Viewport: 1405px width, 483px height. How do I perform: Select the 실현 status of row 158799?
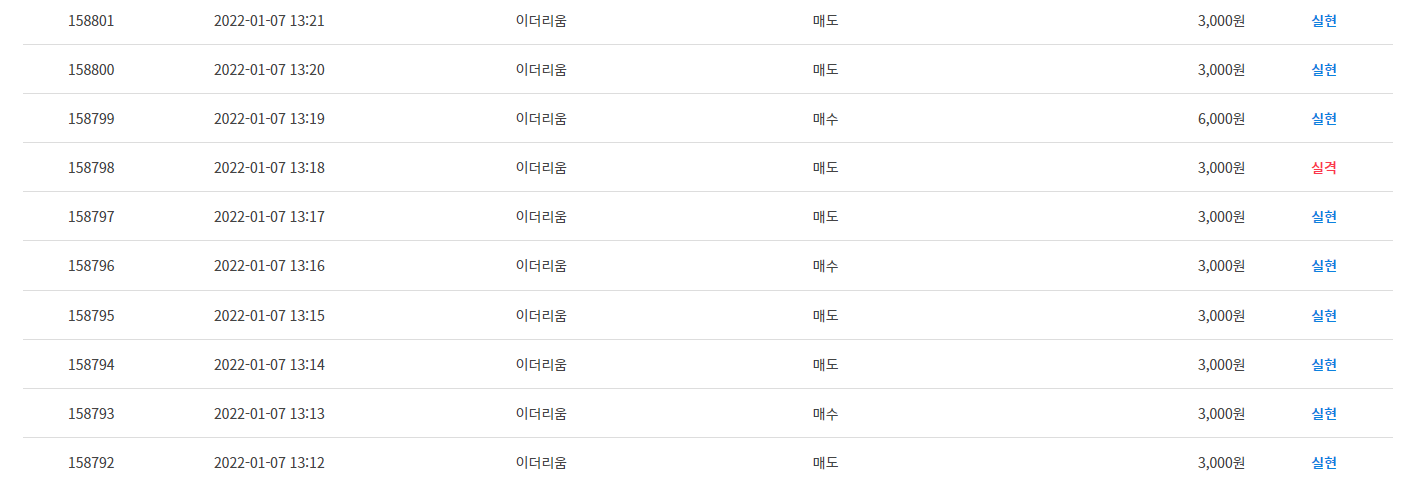(x=1324, y=119)
